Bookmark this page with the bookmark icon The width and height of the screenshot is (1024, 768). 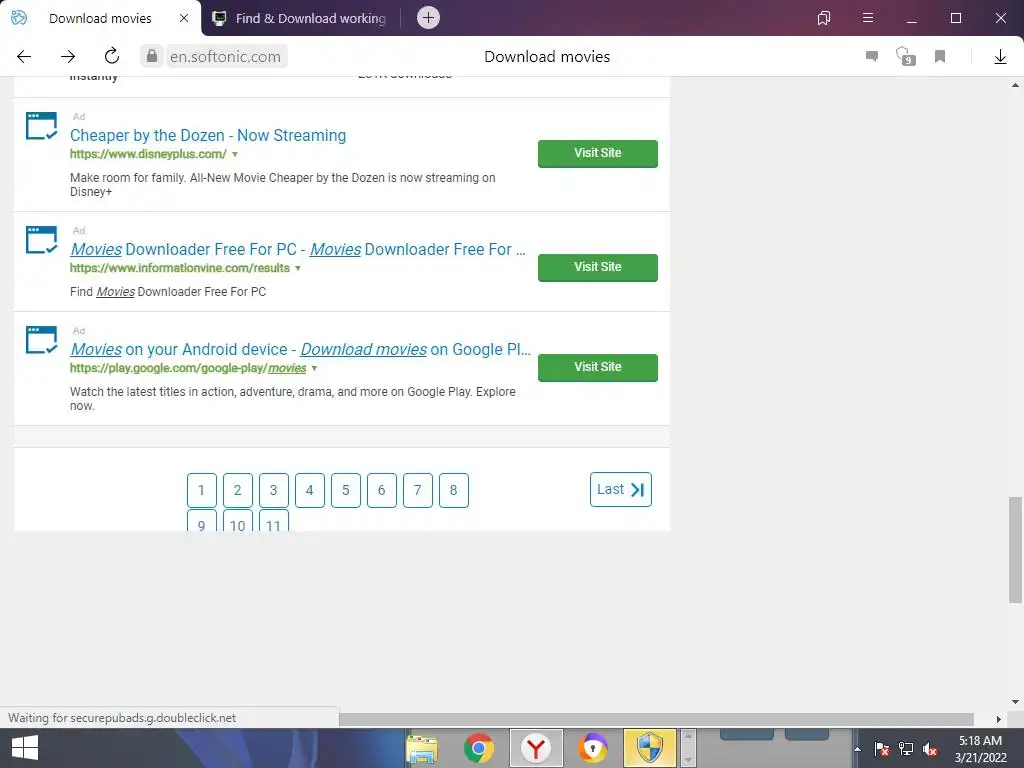click(940, 57)
